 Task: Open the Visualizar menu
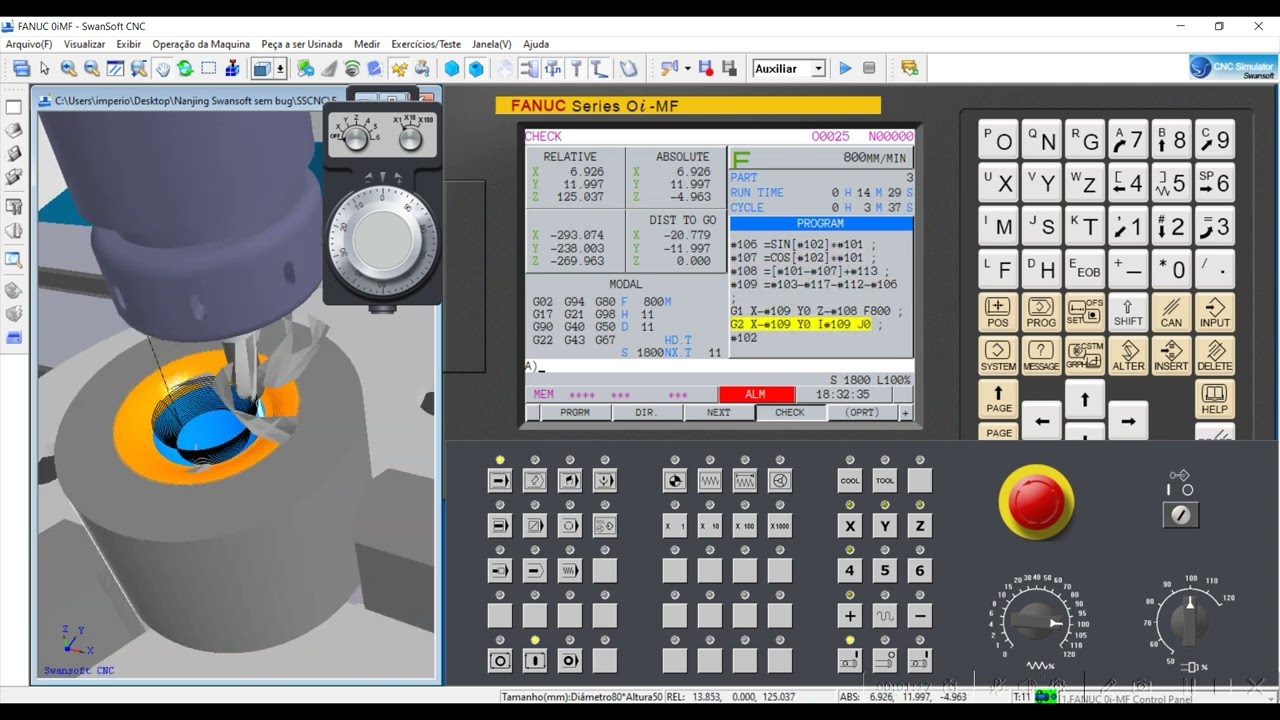(84, 44)
